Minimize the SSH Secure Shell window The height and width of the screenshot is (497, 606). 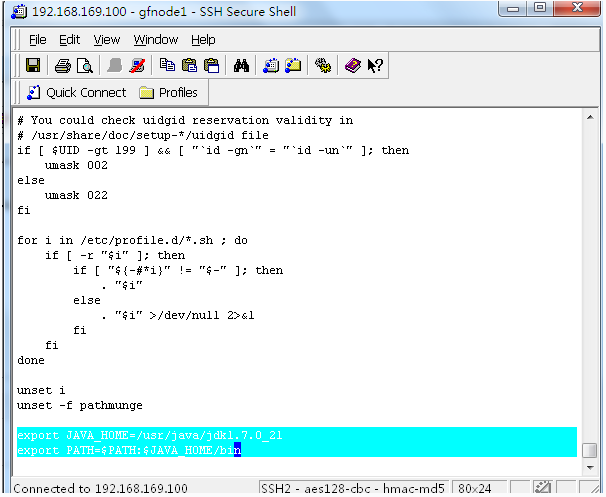point(513,8)
